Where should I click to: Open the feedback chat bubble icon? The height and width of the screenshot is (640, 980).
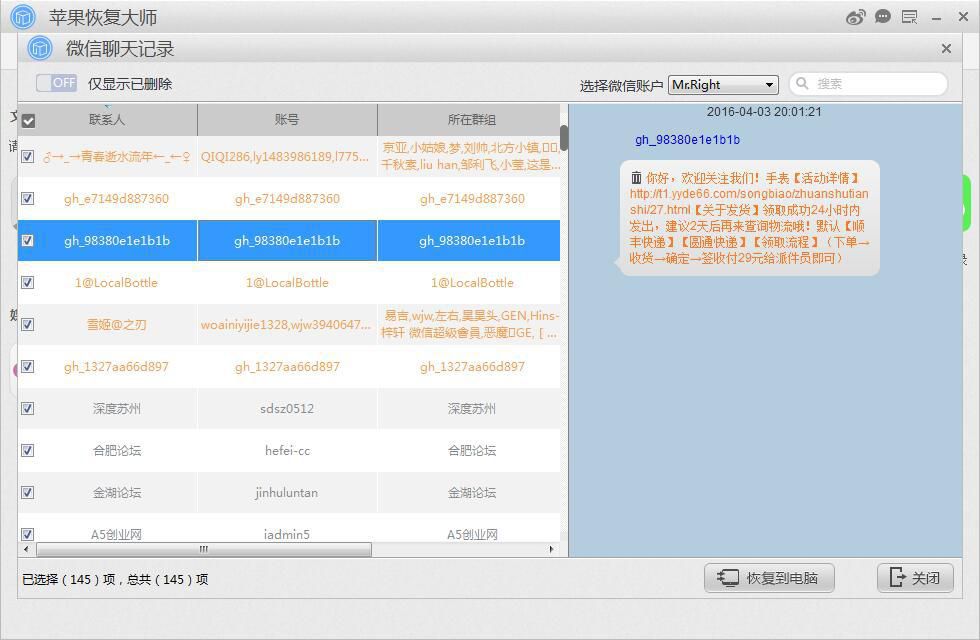point(881,17)
